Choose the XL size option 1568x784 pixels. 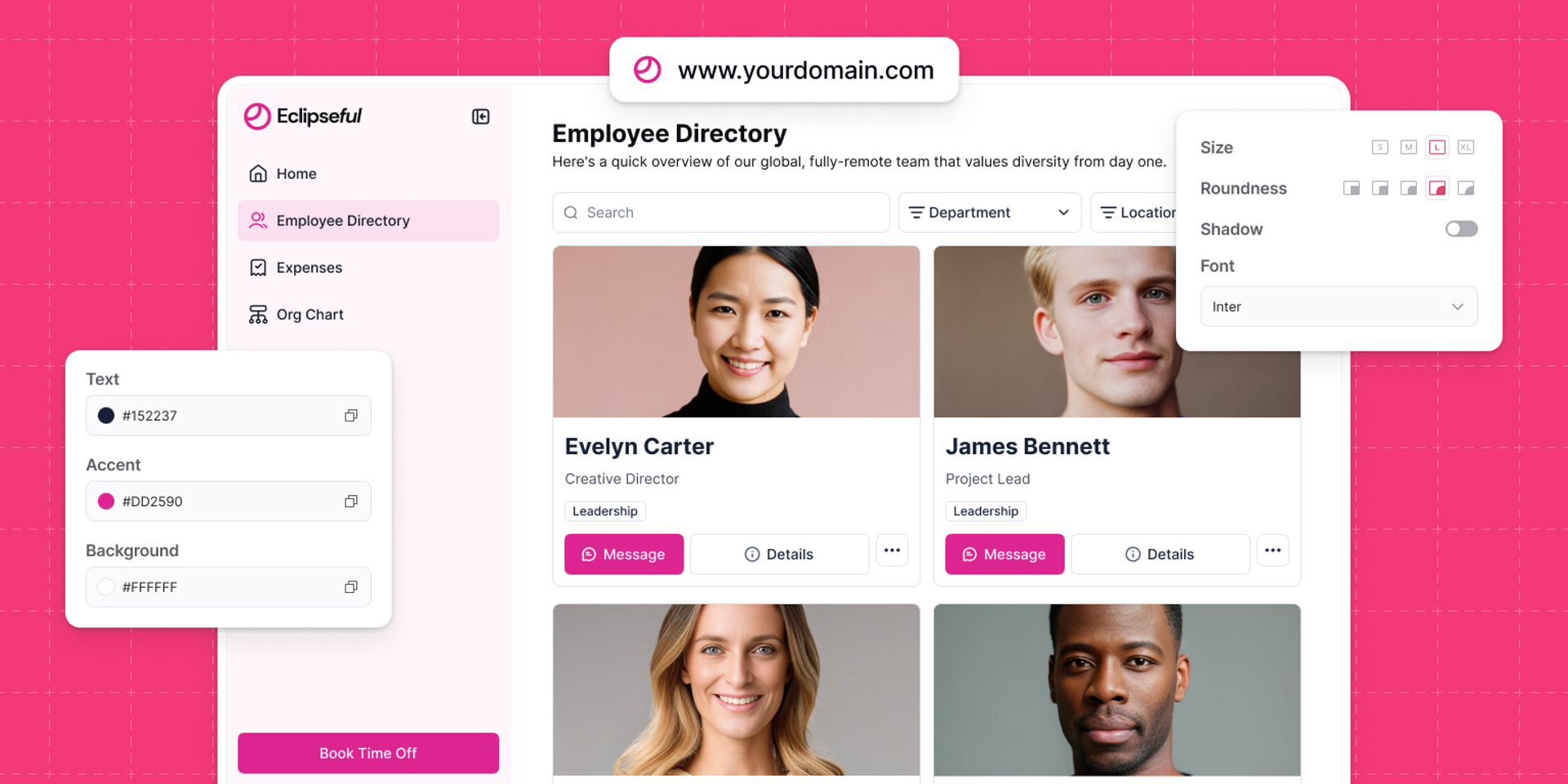(1466, 148)
